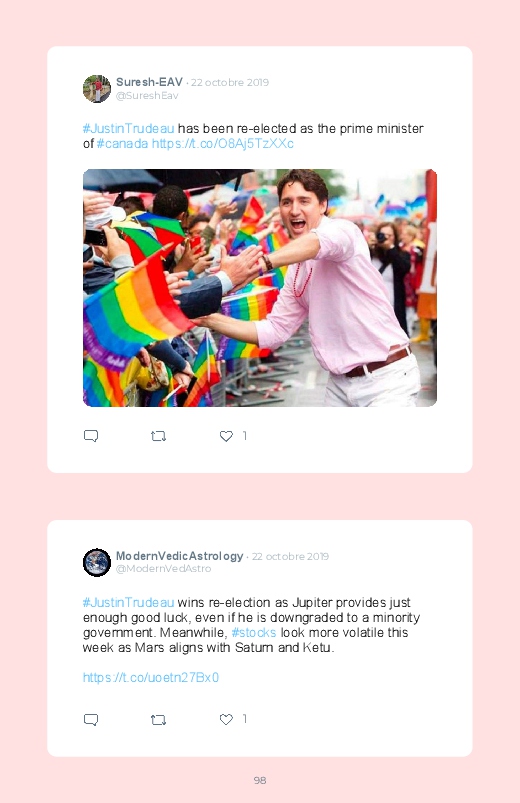Viewport: 520px width, 803px height.
Task: Open the #JustinTrudeau hashtag in second tweet
Action: [x=129, y=602]
